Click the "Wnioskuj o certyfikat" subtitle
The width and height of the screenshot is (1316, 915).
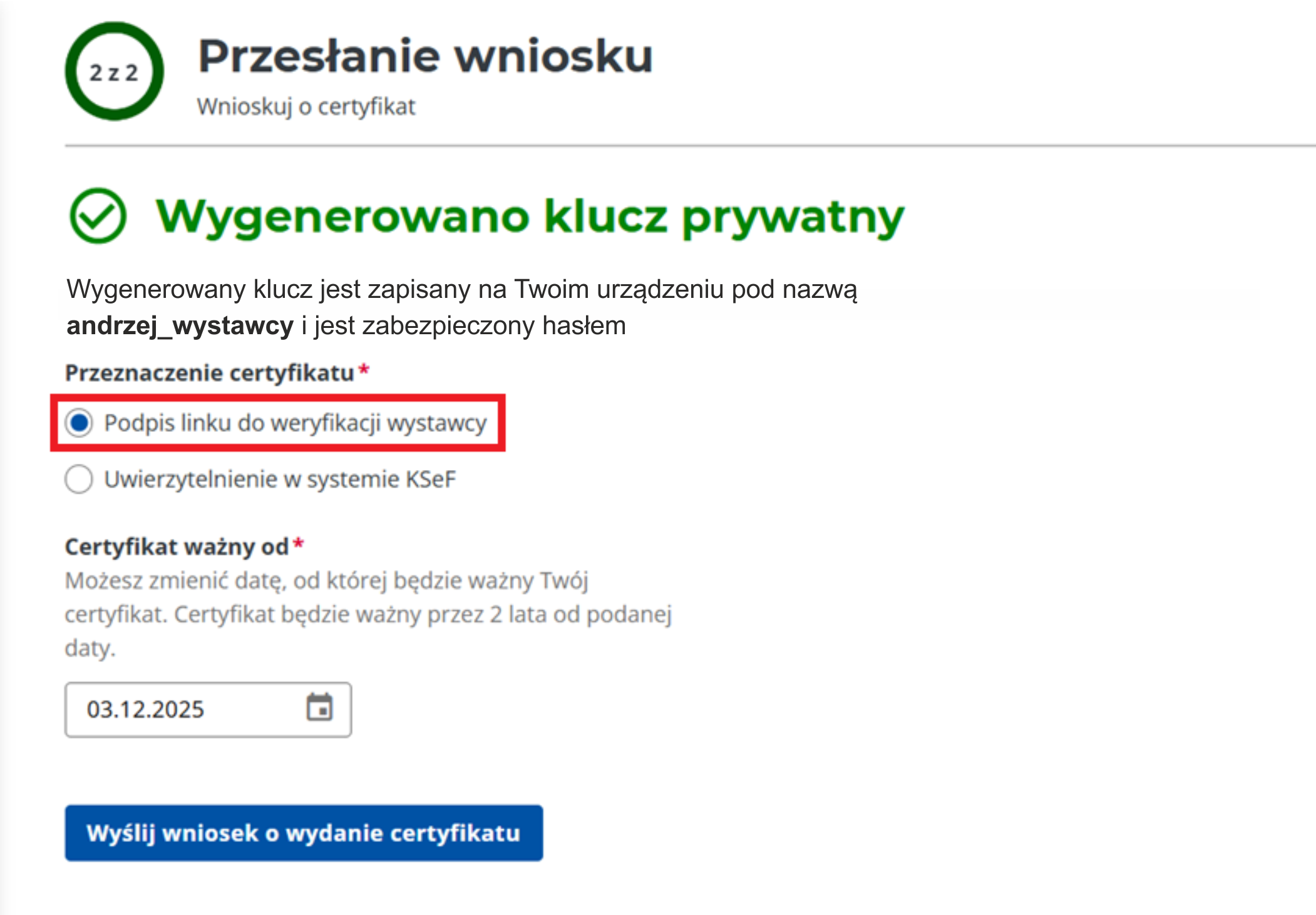pyautogui.click(x=306, y=107)
